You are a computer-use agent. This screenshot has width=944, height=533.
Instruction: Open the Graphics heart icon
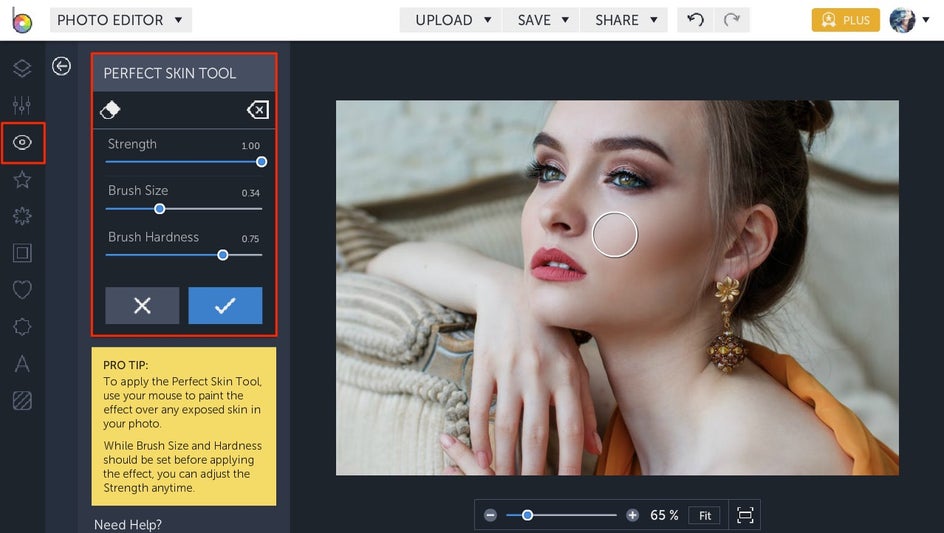pyautogui.click(x=22, y=290)
